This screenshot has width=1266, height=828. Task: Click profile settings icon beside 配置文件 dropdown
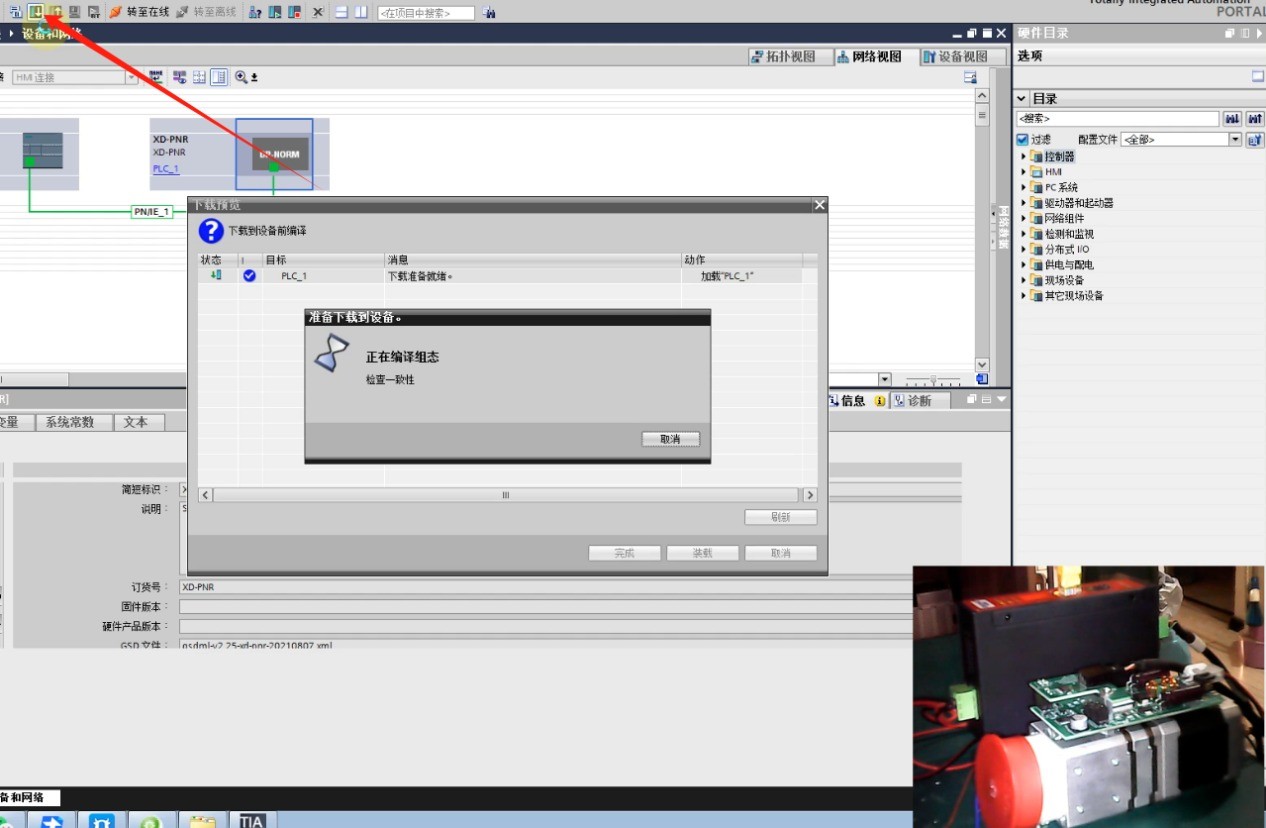(x=1255, y=140)
